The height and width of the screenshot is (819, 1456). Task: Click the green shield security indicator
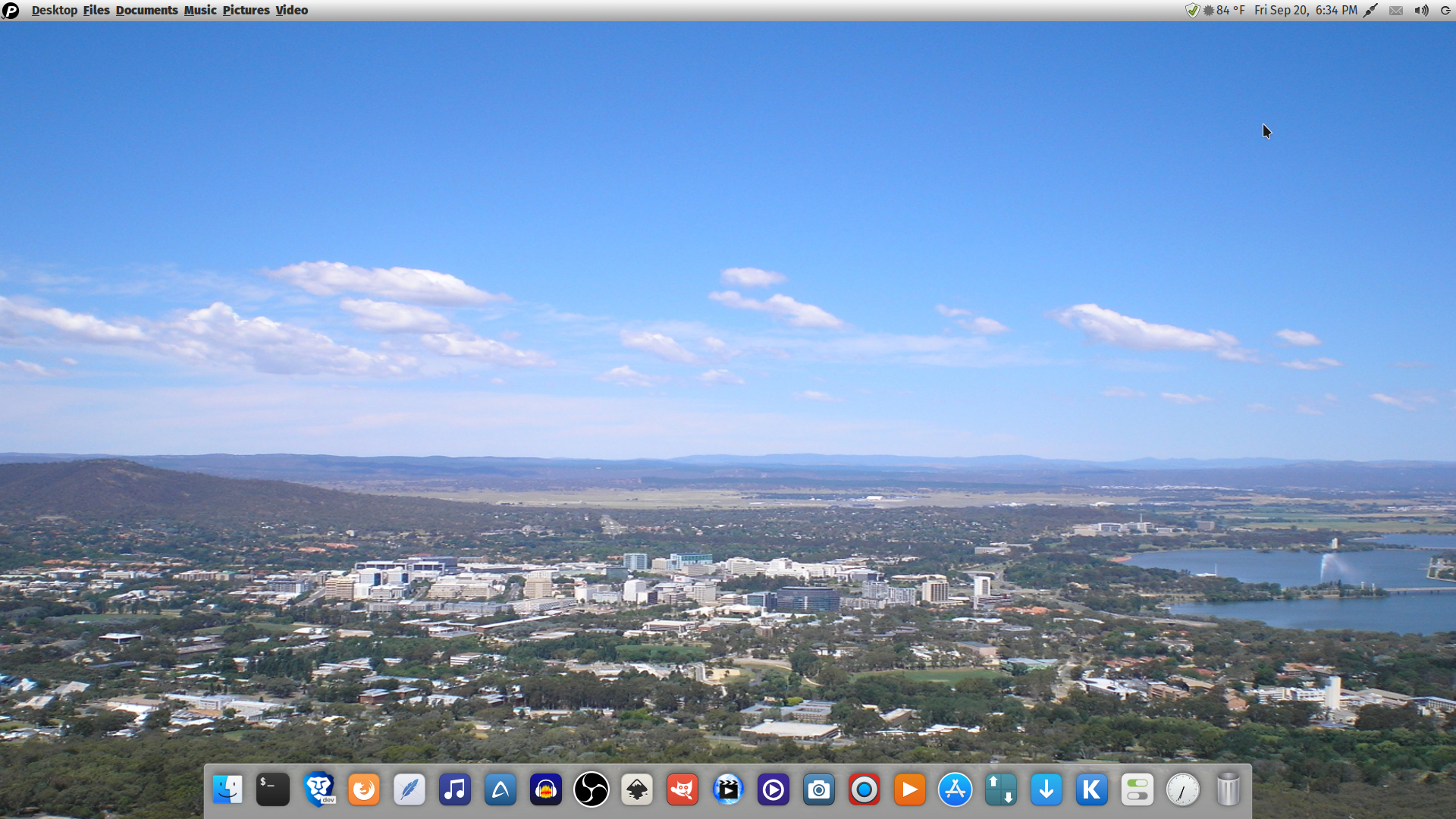(1192, 11)
